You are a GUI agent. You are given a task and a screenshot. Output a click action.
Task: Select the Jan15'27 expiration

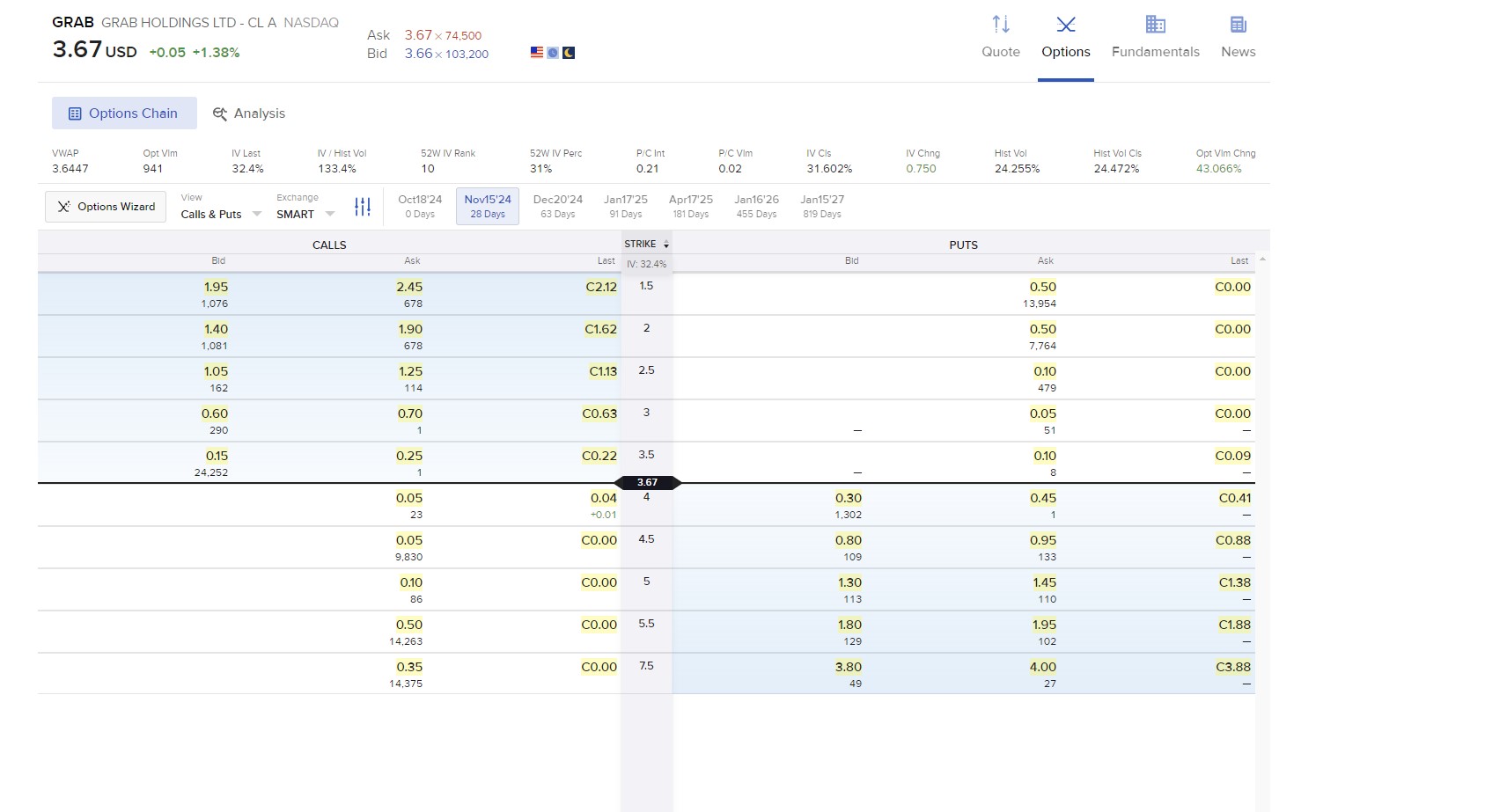point(822,206)
